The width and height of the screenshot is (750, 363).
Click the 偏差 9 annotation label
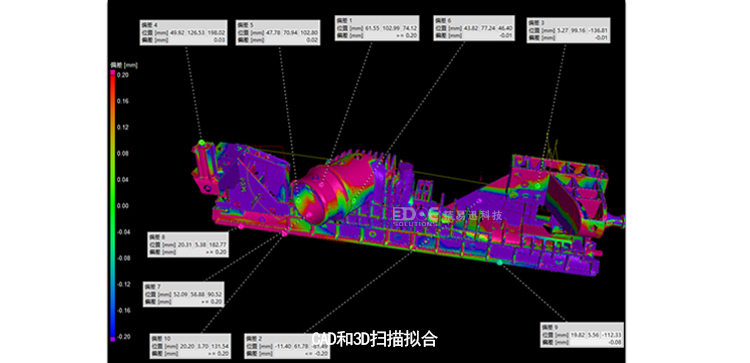pyautogui.click(x=582, y=335)
